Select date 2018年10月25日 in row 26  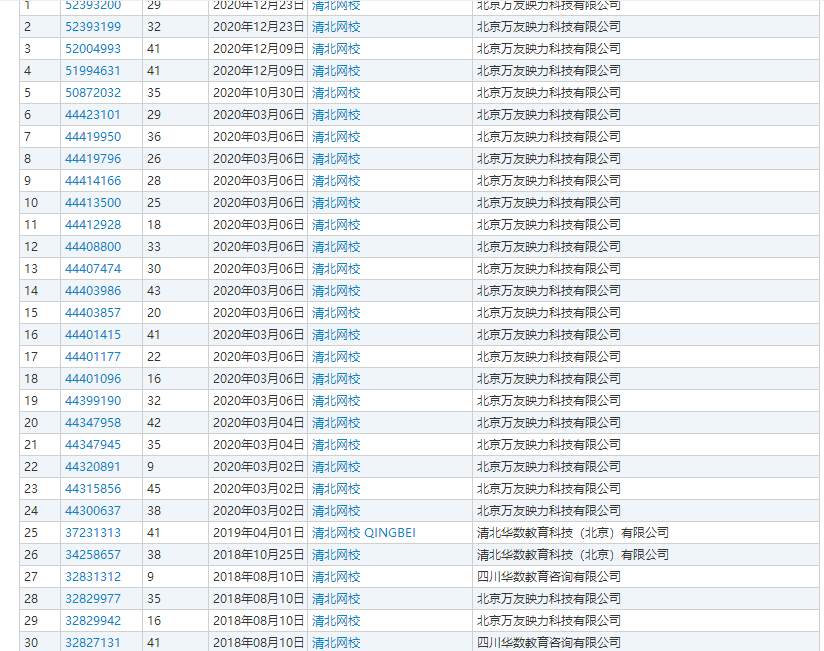[x=259, y=555]
